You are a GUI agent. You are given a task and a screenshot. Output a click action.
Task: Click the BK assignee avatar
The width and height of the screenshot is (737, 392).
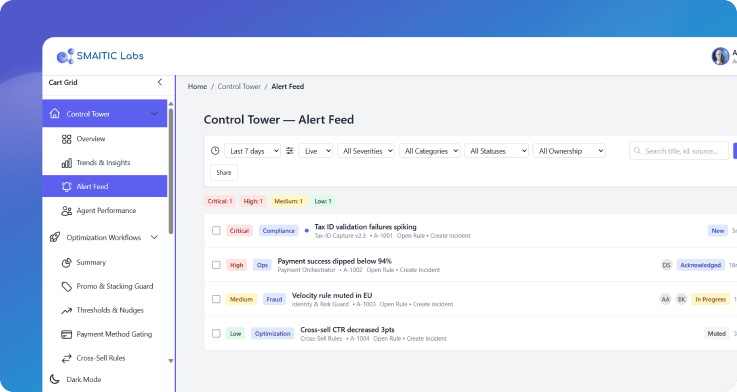(681, 299)
